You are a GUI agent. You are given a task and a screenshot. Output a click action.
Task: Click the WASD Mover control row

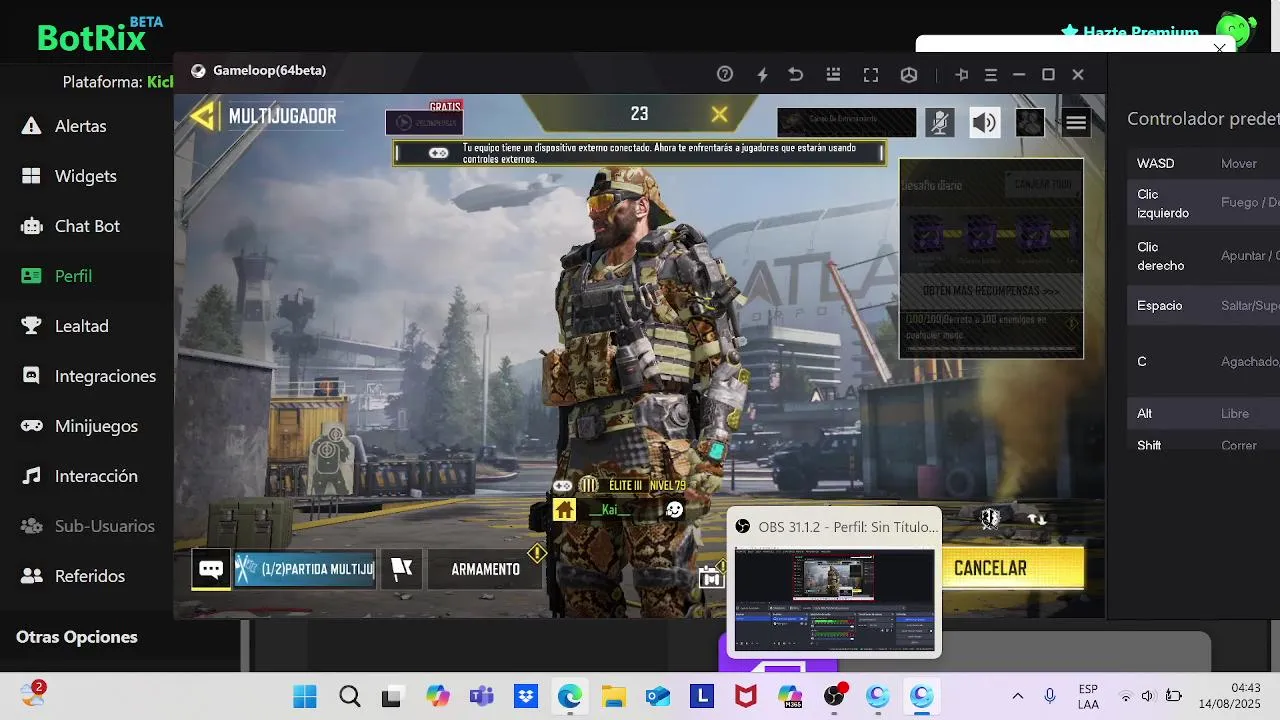pyautogui.click(x=1203, y=163)
